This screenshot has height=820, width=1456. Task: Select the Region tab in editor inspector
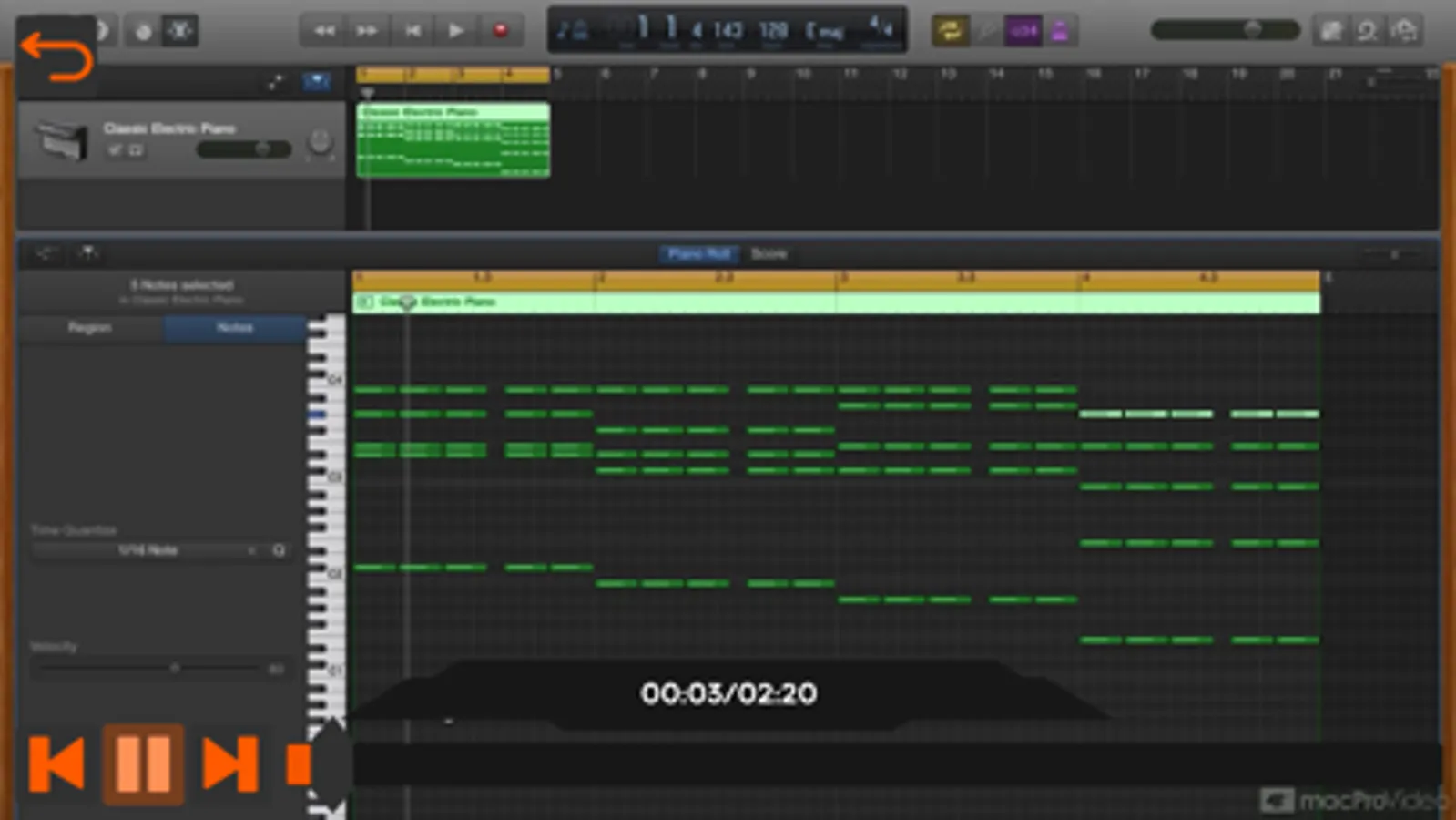coord(90,328)
